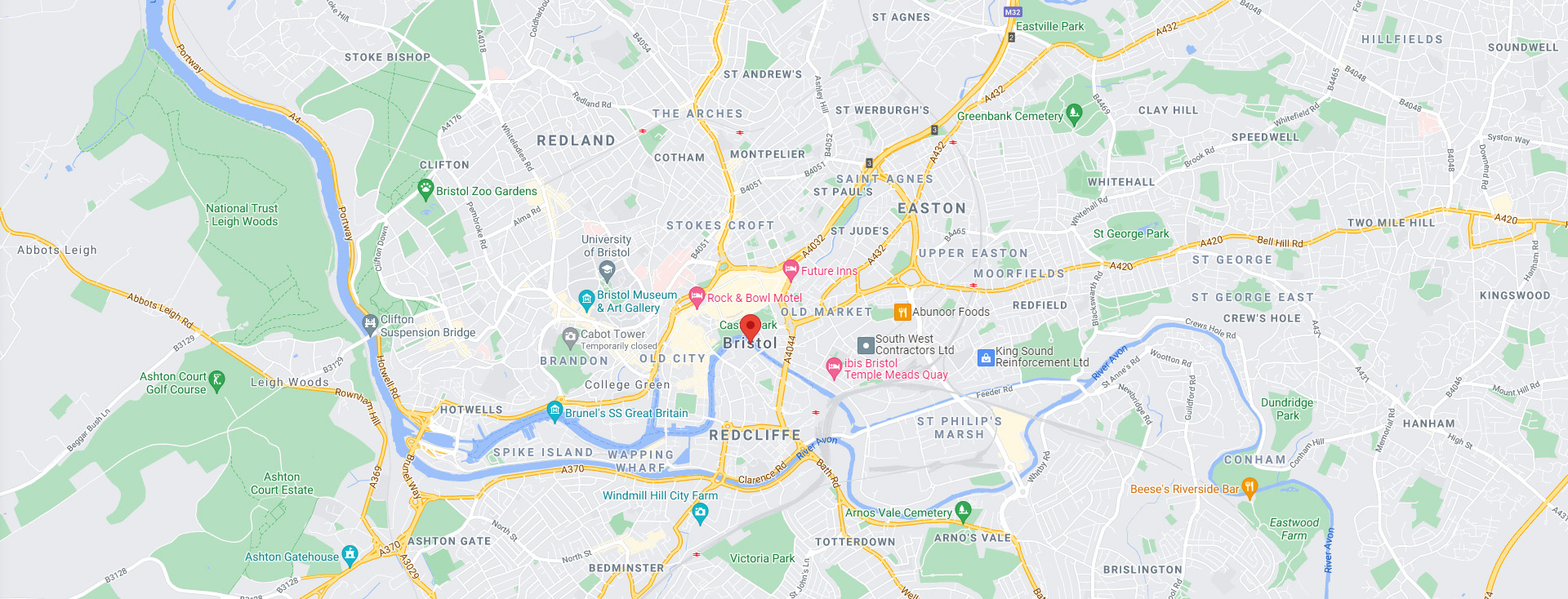Open the Future Inns hotel marker

tap(791, 270)
